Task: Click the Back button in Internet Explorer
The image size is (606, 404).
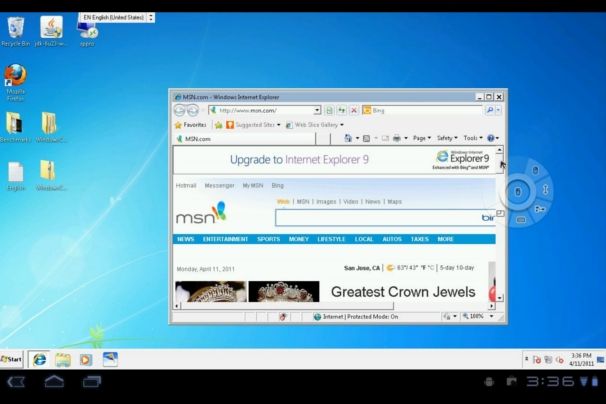Action: coord(179,111)
